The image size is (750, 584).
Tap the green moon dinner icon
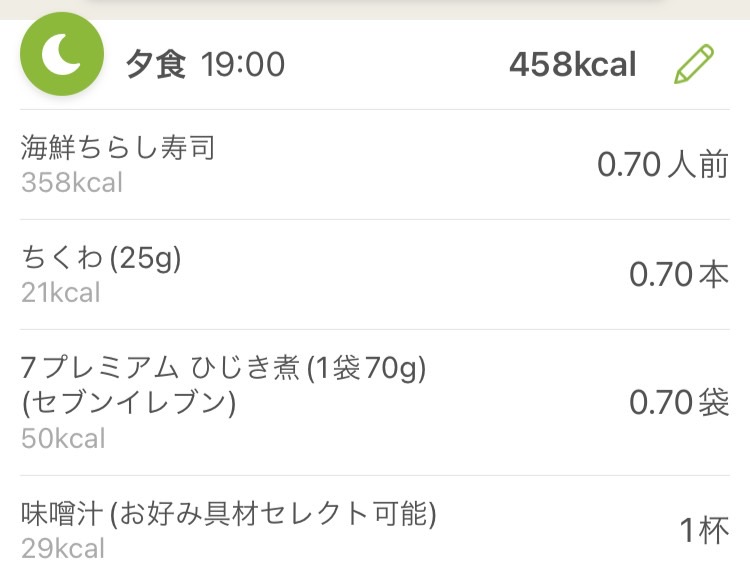click(62, 54)
